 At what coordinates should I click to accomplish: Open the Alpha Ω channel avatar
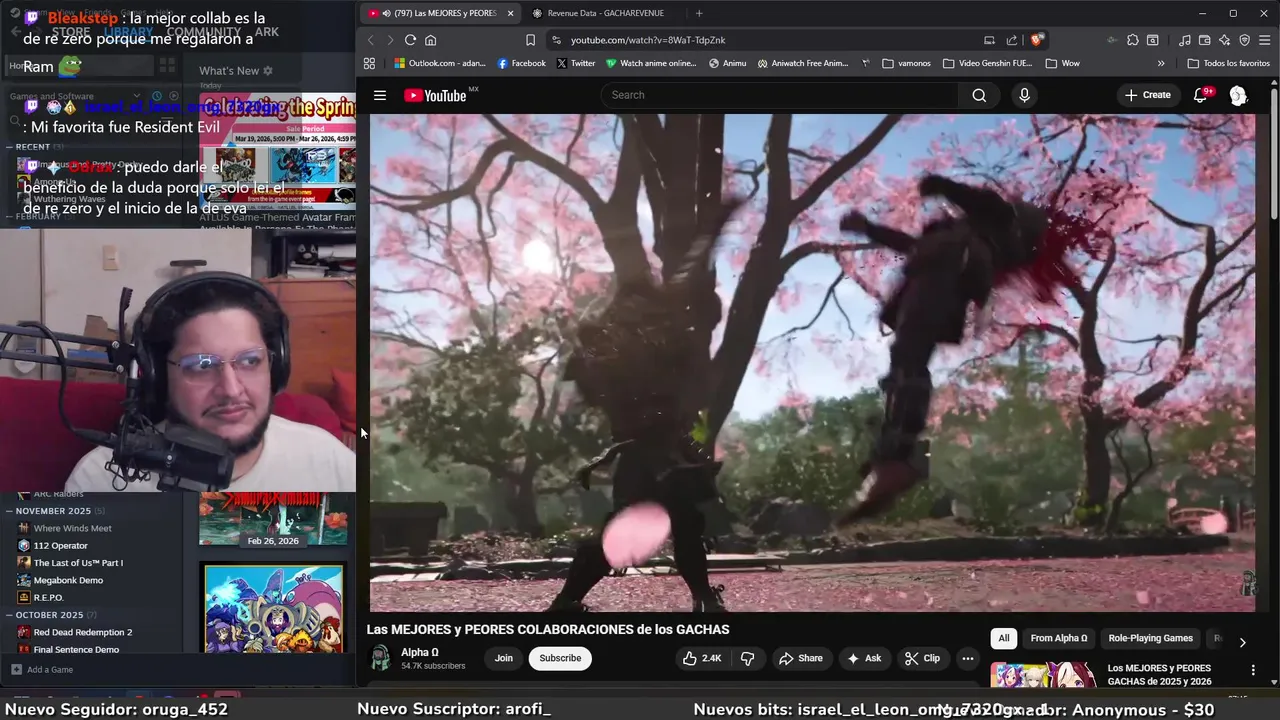point(380,657)
